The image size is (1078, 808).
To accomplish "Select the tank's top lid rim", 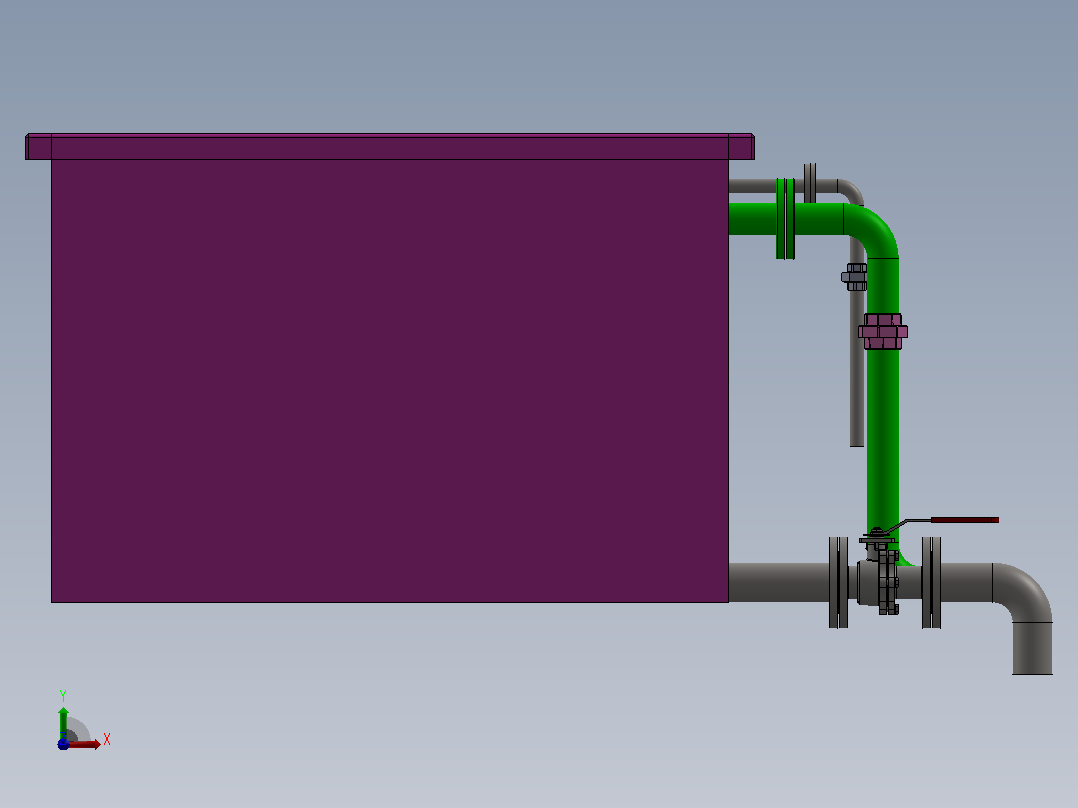I will (x=390, y=146).
